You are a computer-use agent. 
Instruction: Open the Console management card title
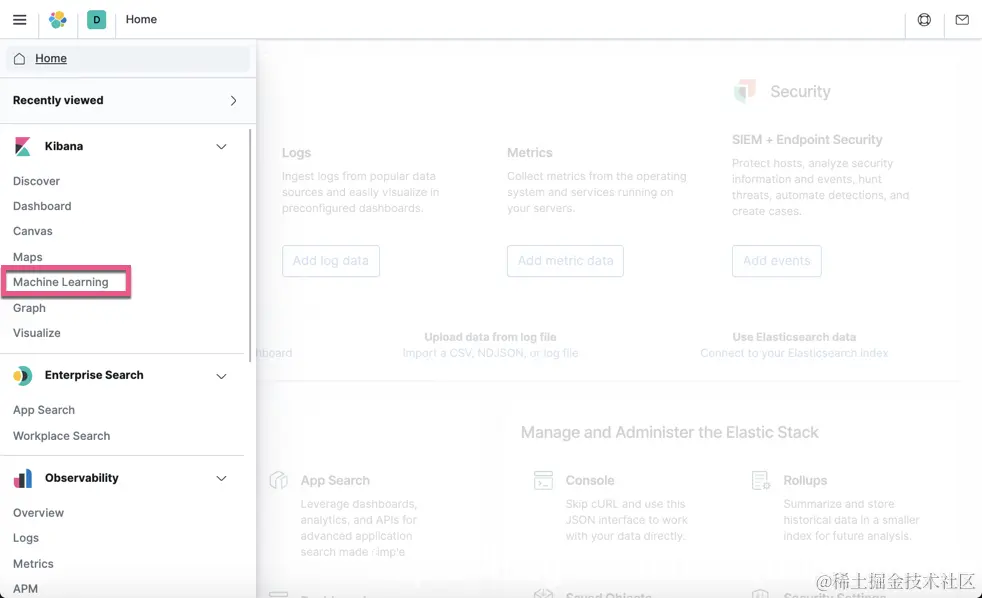coord(590,480)
